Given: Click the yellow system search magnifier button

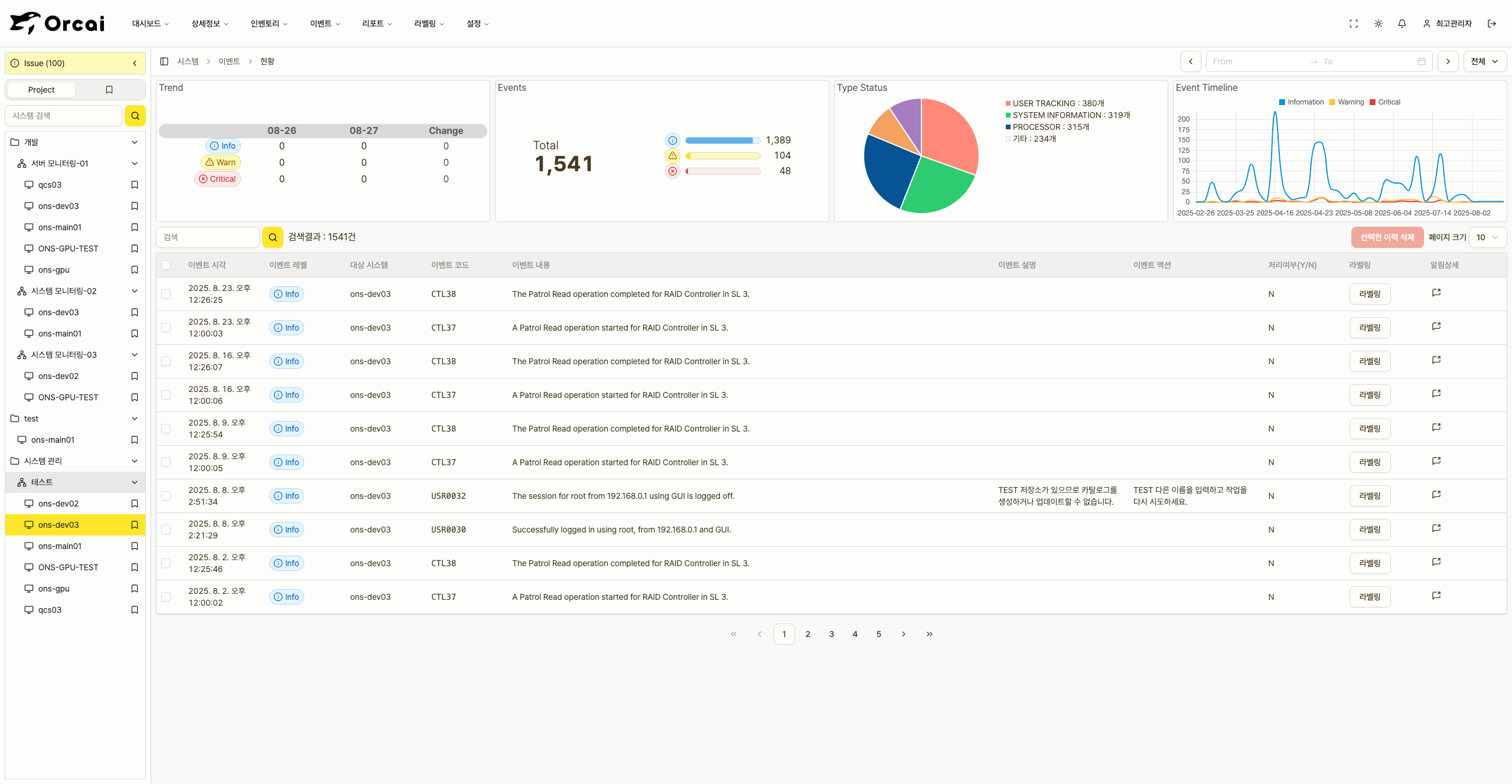Looking at the screenshot, I should click(135, 116).
